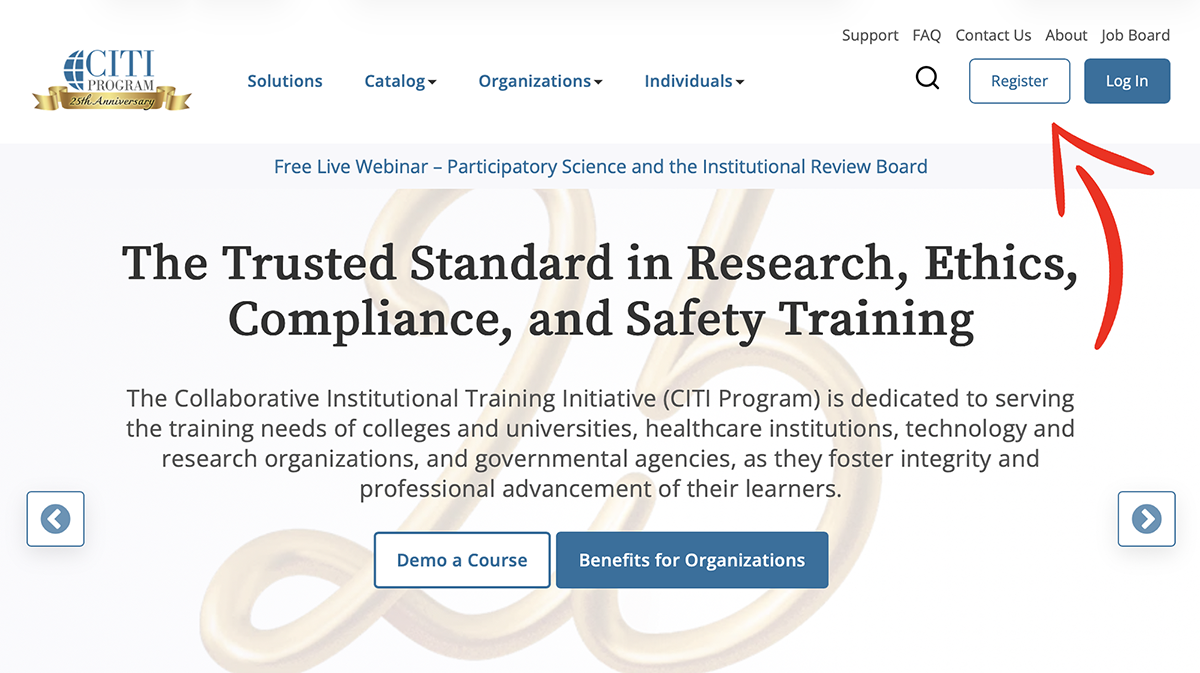Screen dimensions: 1200x673
Task: Open the Contact Us link
Action: (x=993, y=35)
